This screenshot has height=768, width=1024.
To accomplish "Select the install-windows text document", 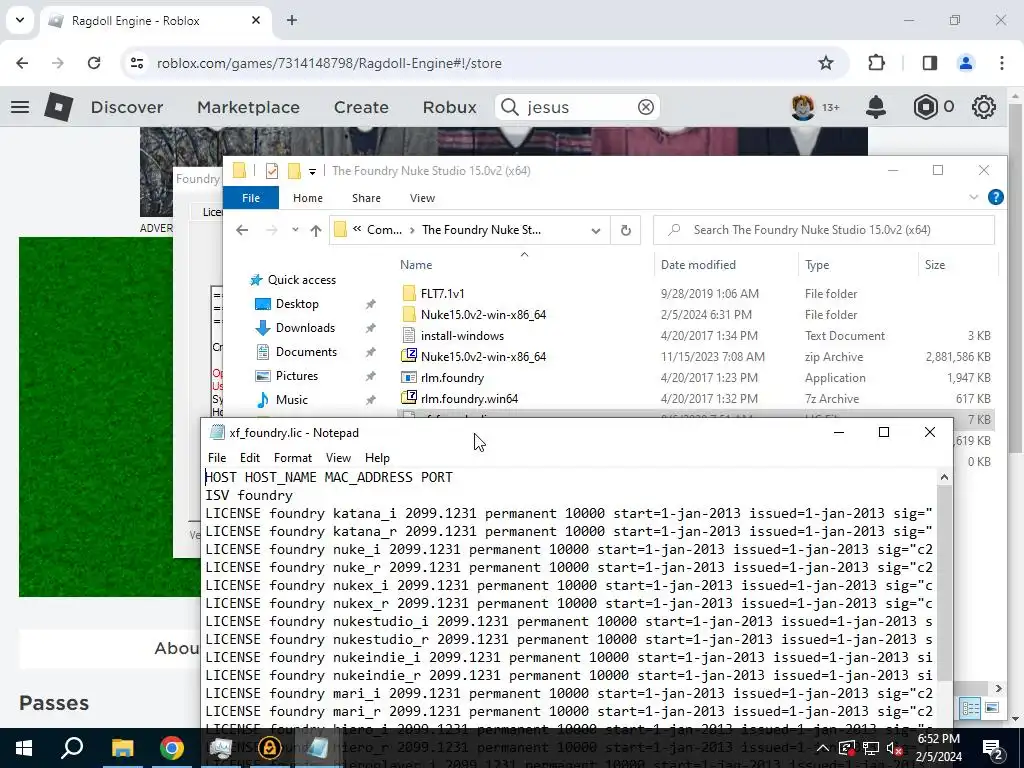I will (462, 336).
